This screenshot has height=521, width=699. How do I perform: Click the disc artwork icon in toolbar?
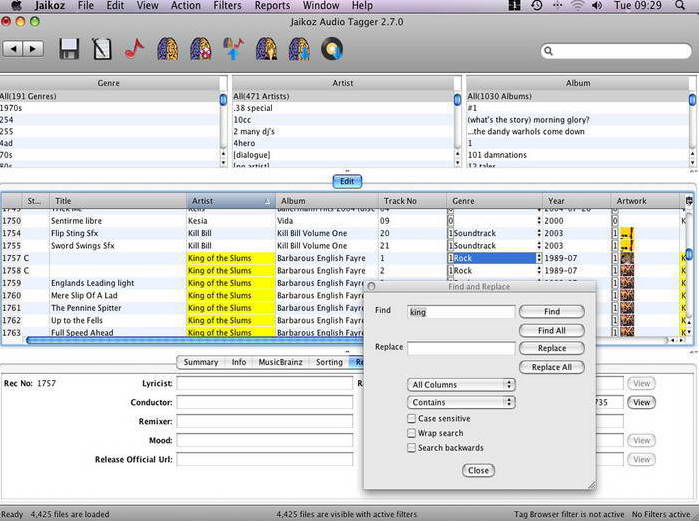pyautogui.click(x=332, y=49)
